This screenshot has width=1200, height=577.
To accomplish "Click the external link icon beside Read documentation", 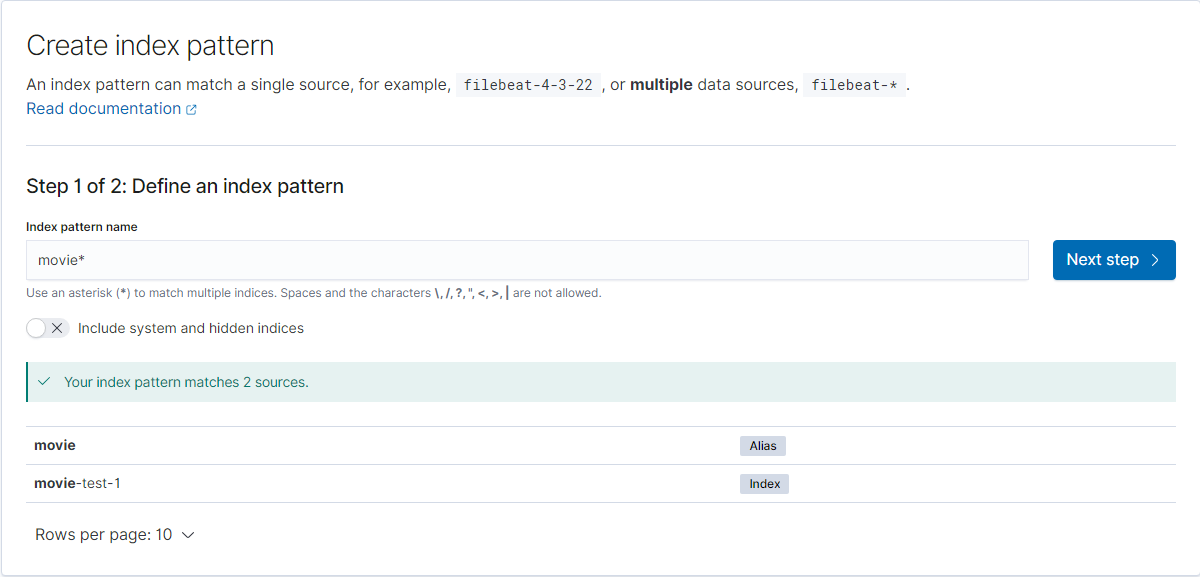I will 191,110.
